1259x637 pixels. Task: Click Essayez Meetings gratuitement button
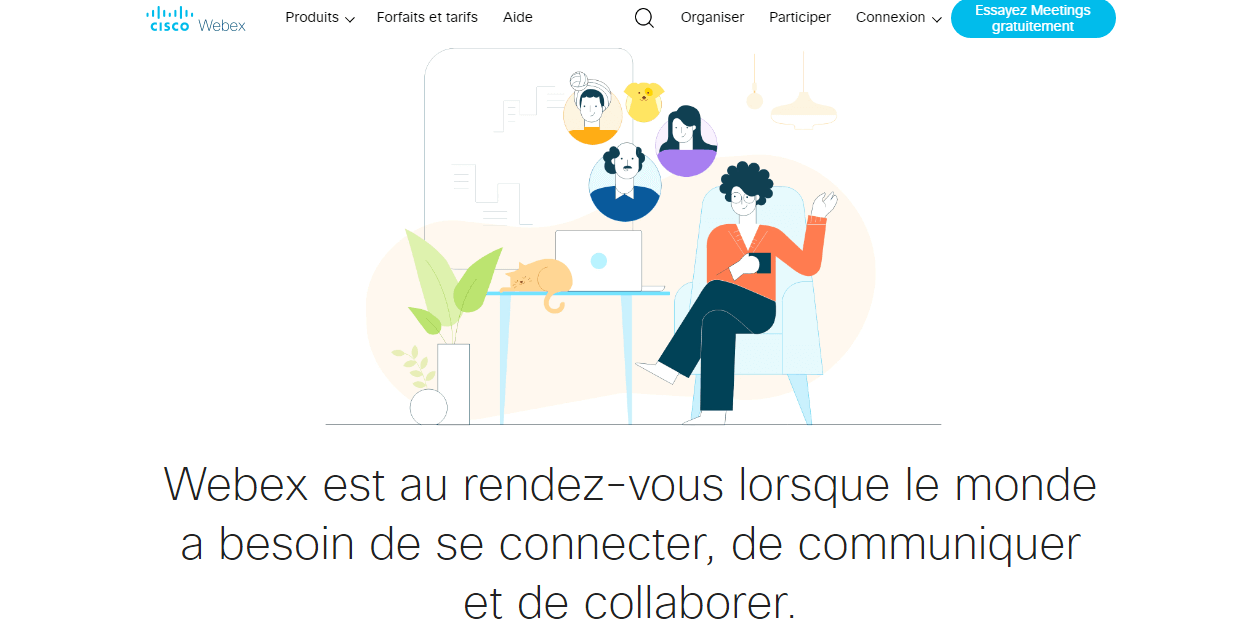tap(1033, 19)
